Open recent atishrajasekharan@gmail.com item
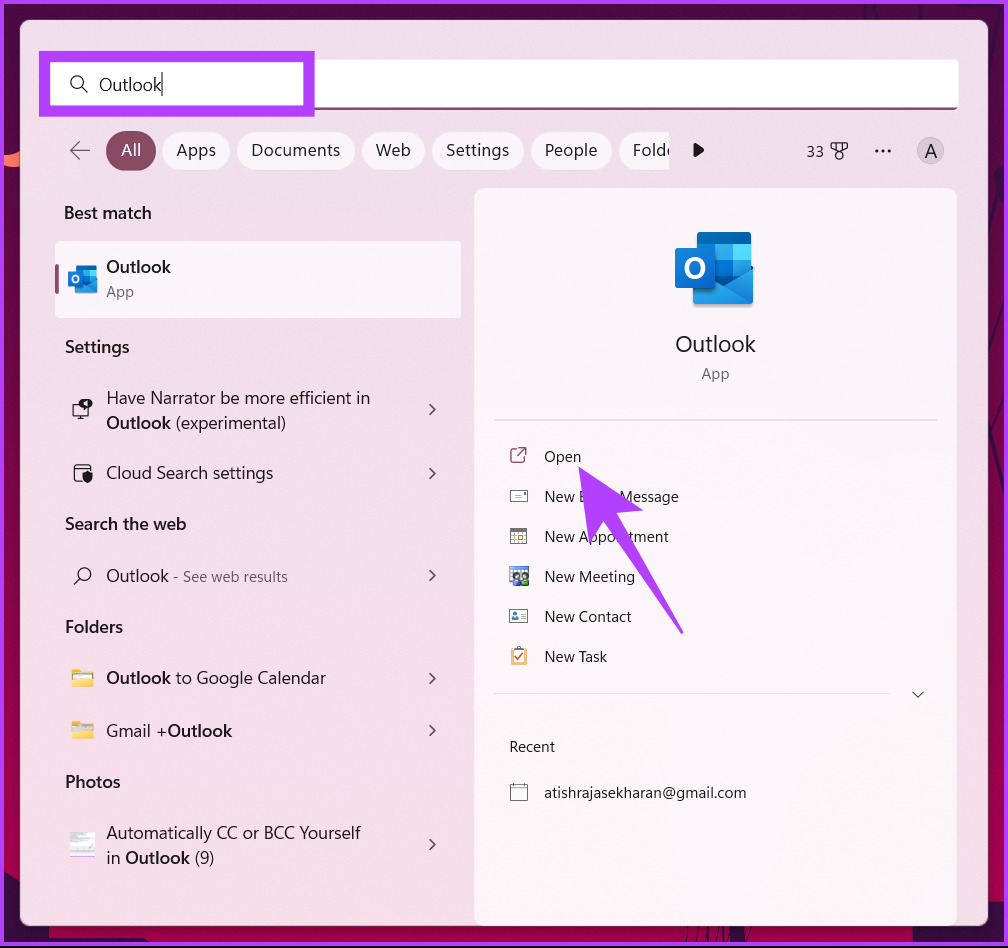Viewport: 1008px width, 948px height. (645, 793)
